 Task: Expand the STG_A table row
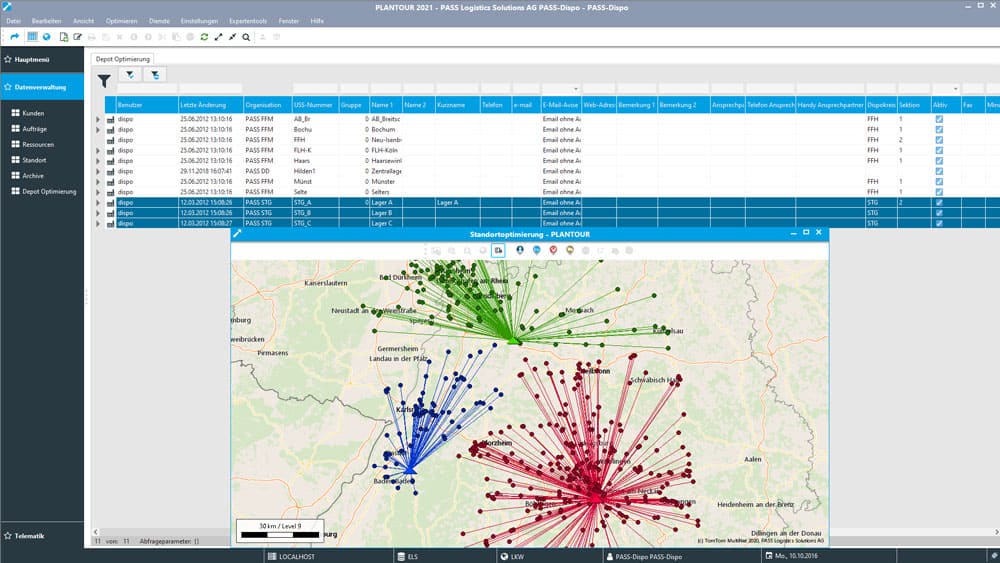[x=98, y=203]
